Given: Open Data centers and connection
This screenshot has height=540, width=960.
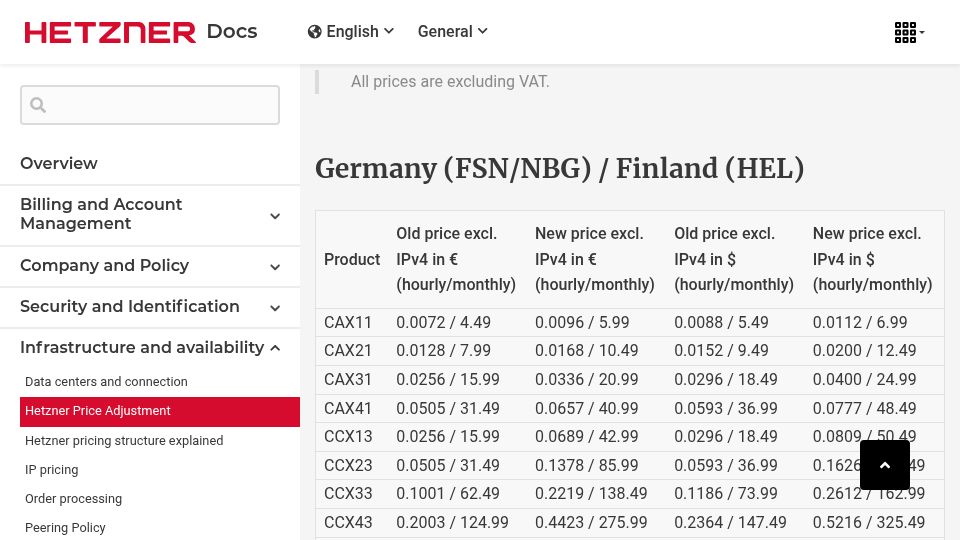Looking at the screenshot, I should (106, 382).
